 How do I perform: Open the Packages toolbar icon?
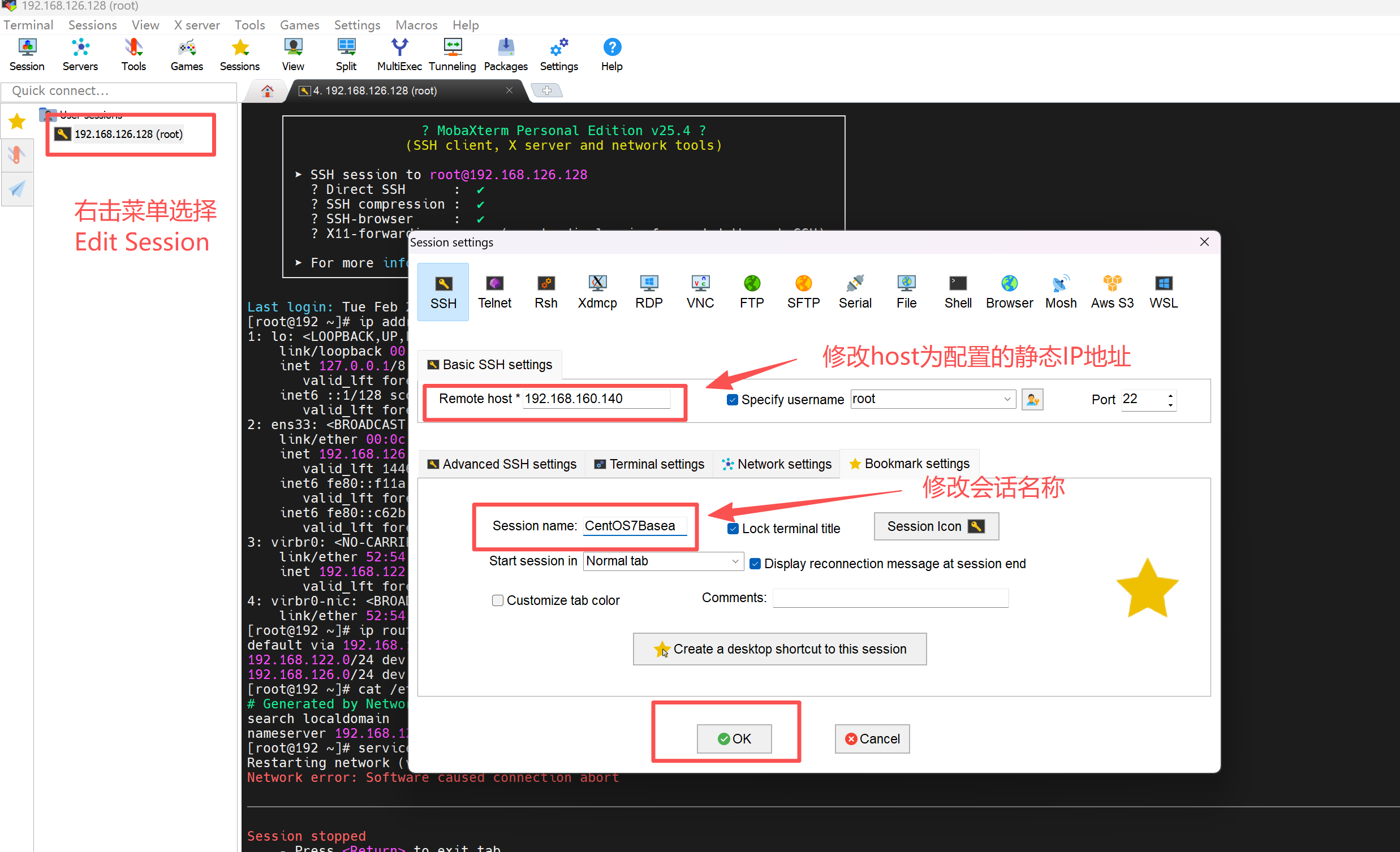[x=506, y=55]
